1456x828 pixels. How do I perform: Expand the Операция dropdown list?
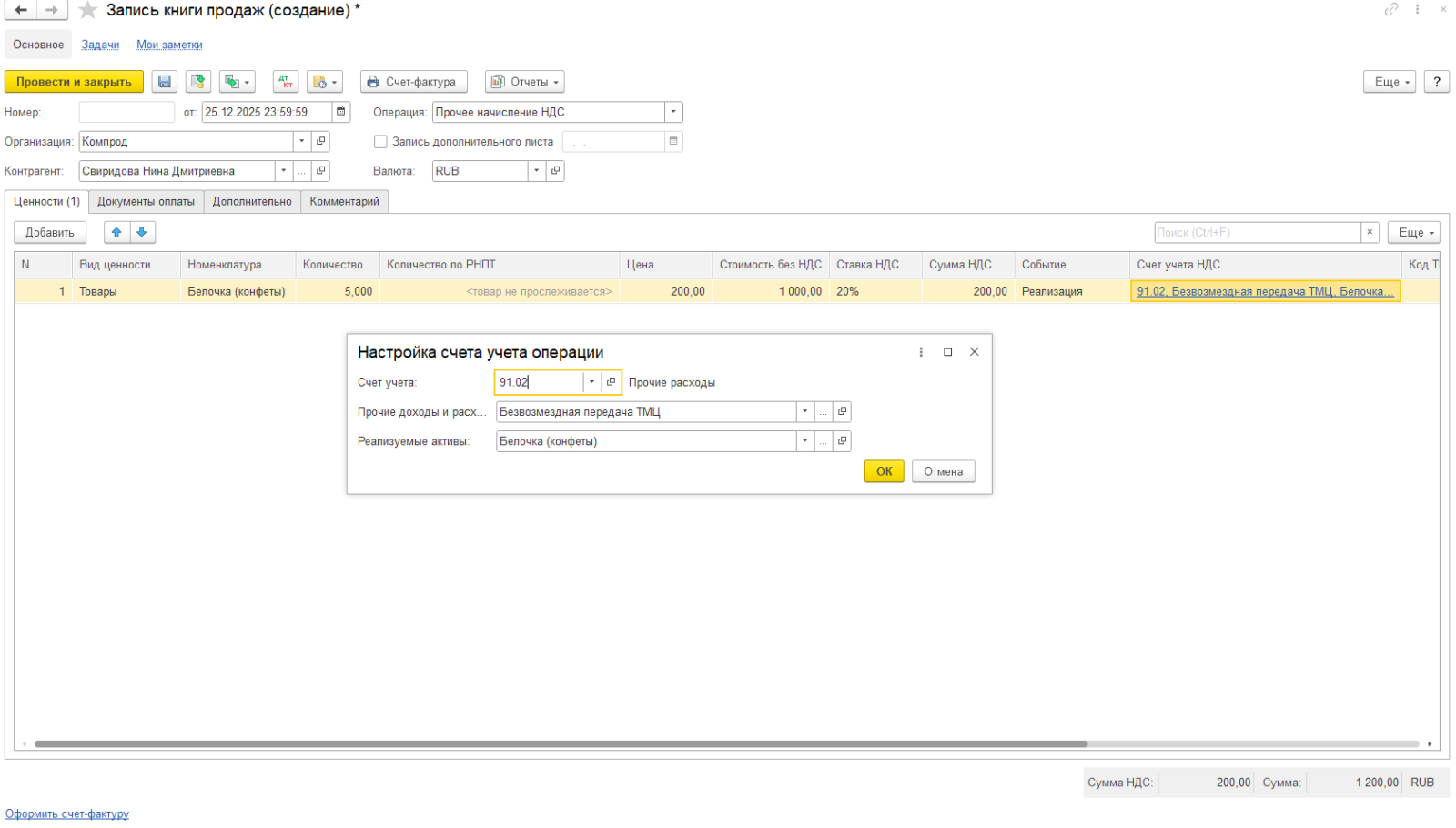pyautogui.click(x=673, y=112)
